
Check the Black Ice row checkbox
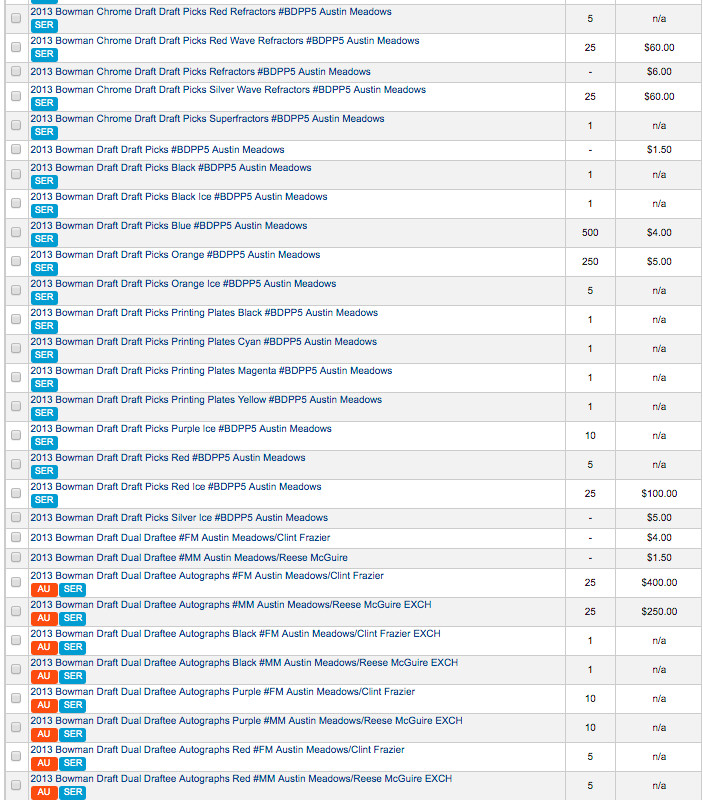[x=16, y=203]
